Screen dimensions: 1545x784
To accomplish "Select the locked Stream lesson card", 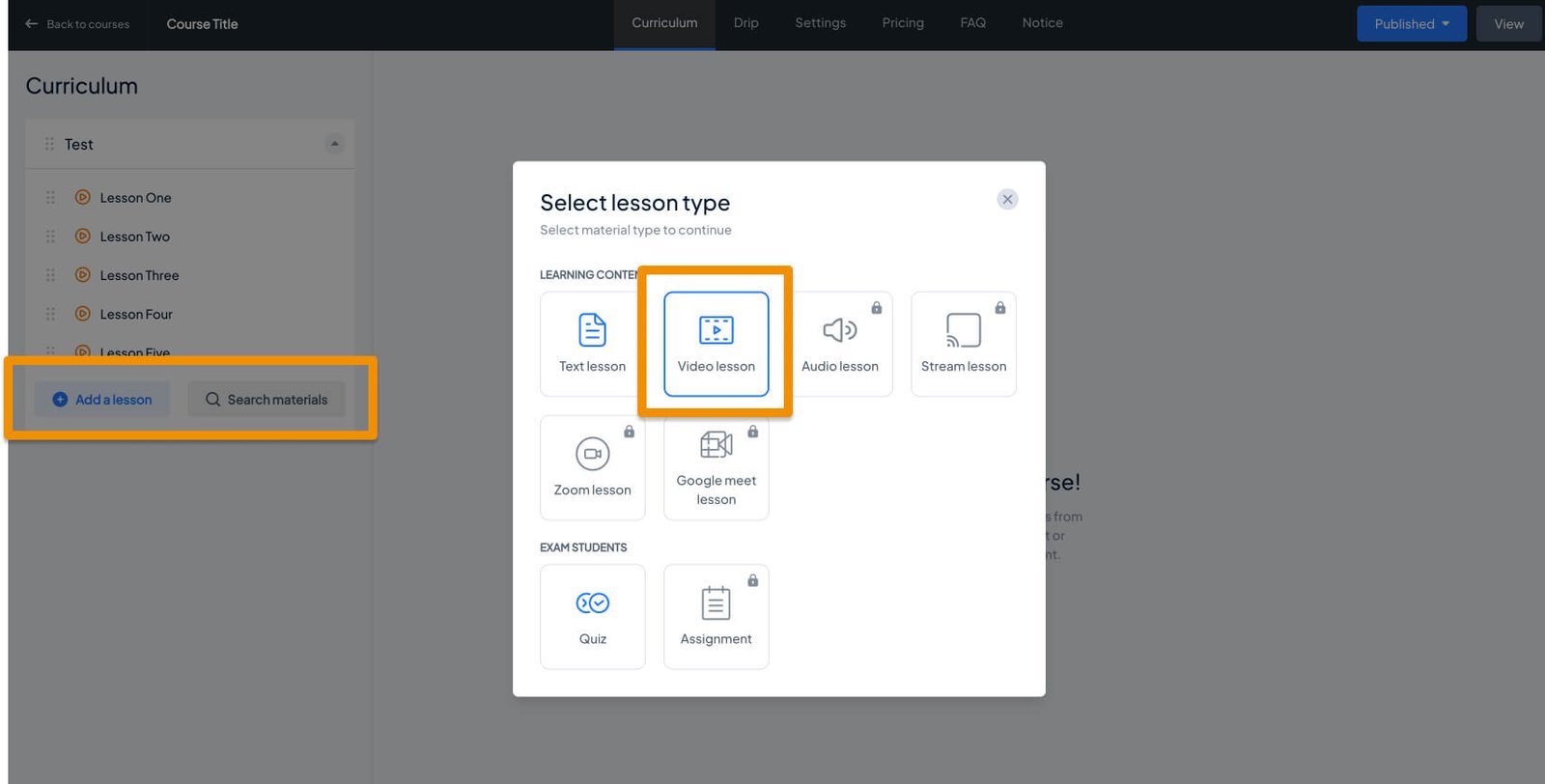I will point(963,344).
